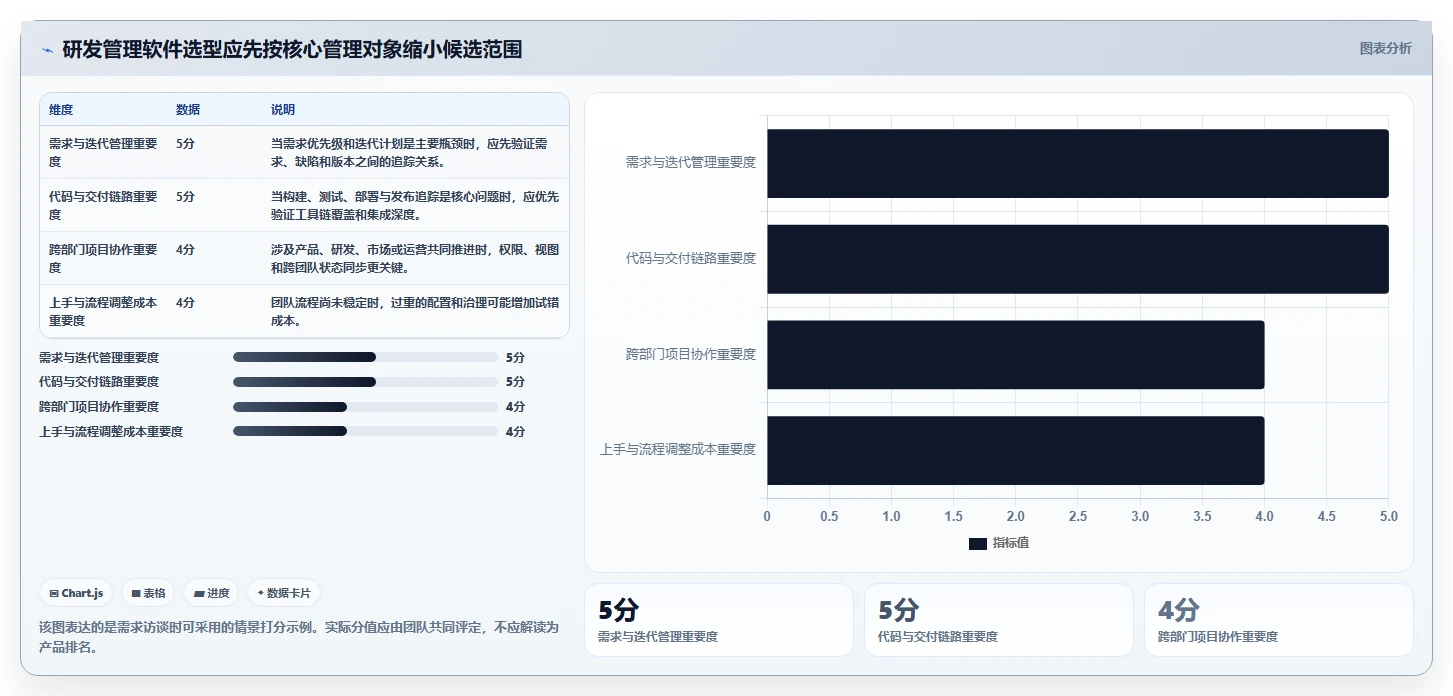
Task: Toggle the 指标值 legend entry
Action: point(999,543)
